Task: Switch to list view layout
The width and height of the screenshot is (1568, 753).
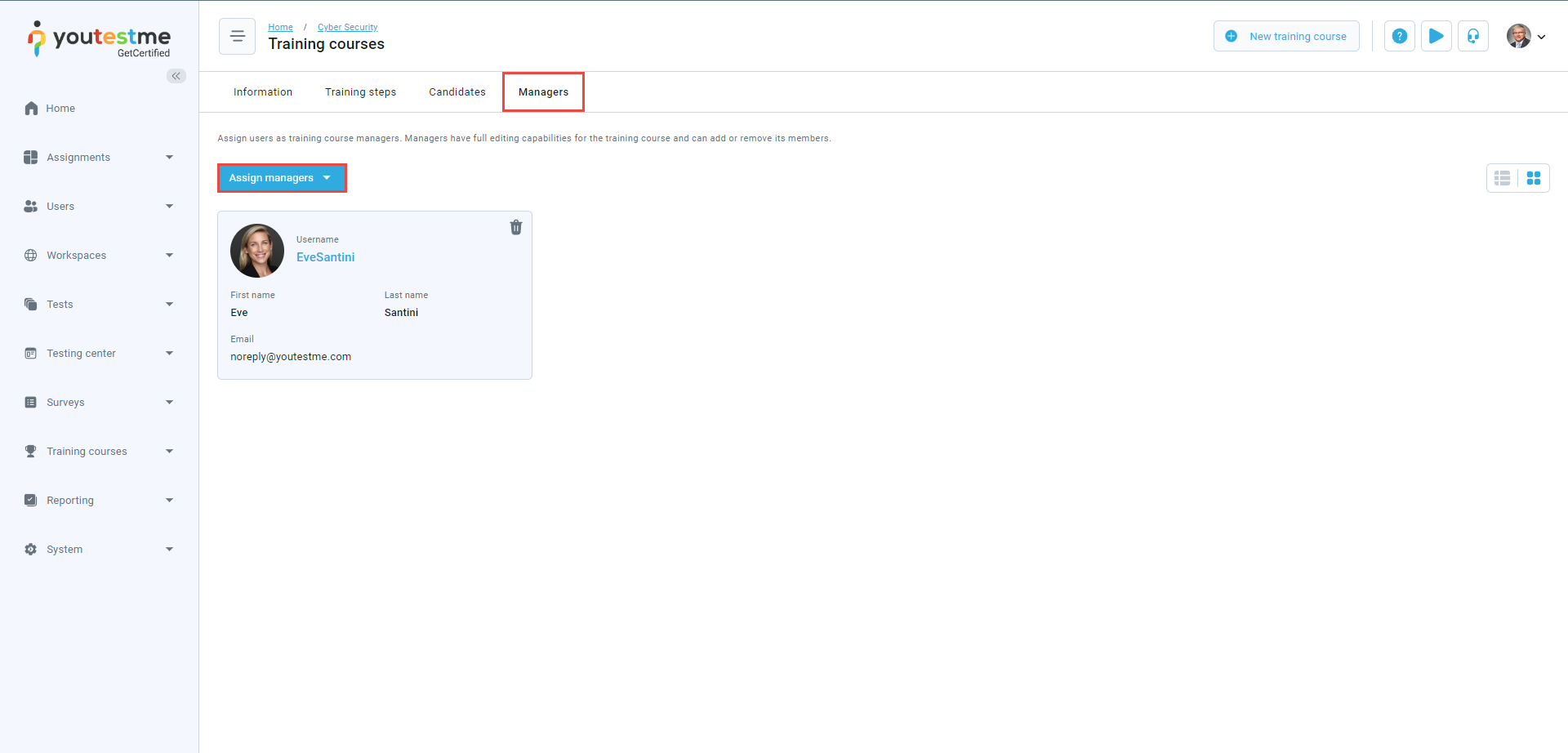Action: (x=1503, y=178)
